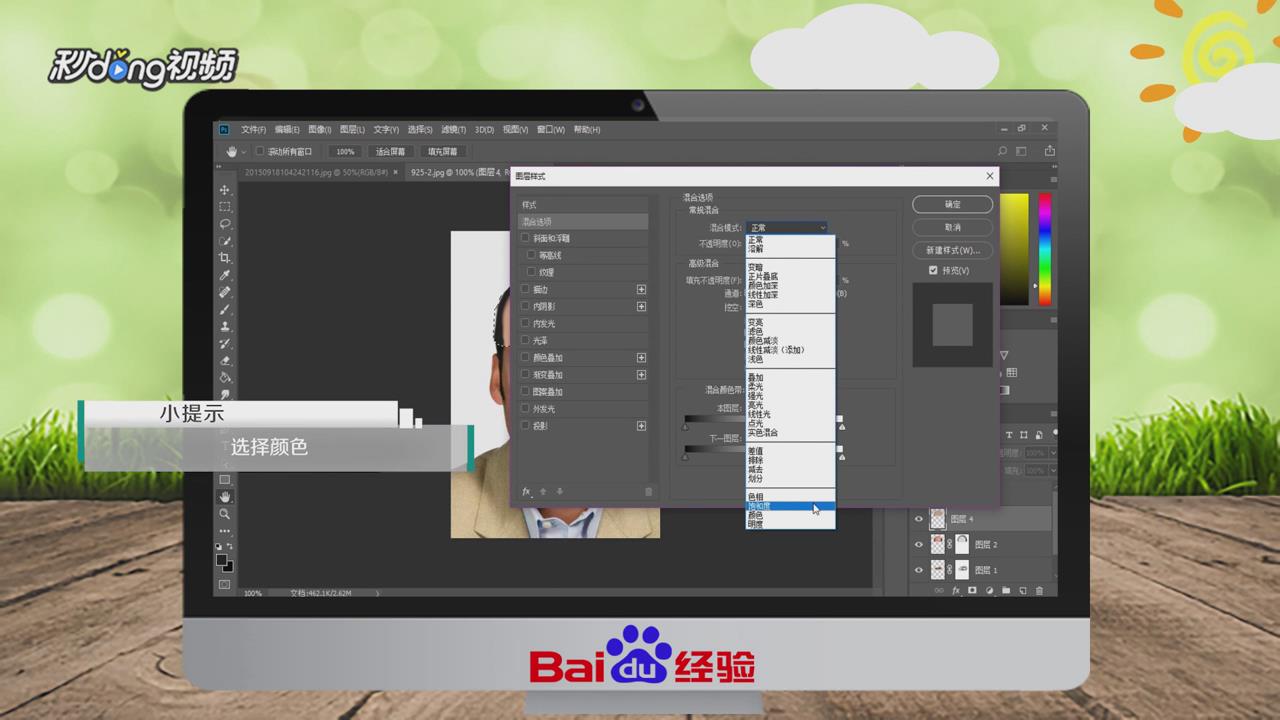Enable 斜面和浮雕 style checkbox
This screenshot has height=720, width=1280.
click(x=525, y=238)
